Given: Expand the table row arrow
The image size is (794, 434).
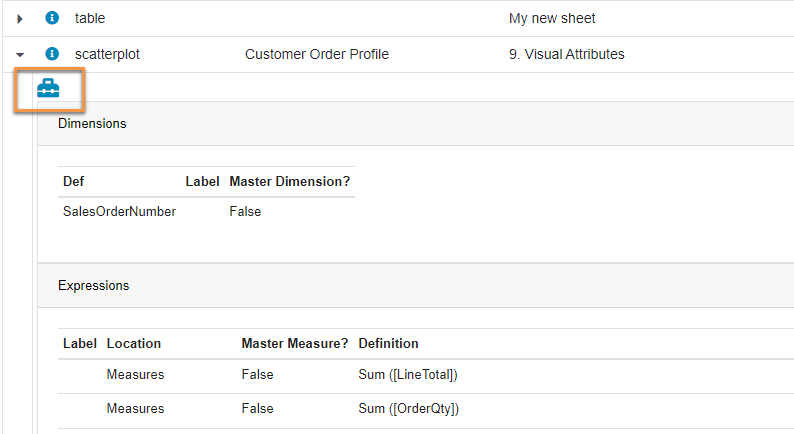Looking at the screenshot, I should (x=20, y=18).
